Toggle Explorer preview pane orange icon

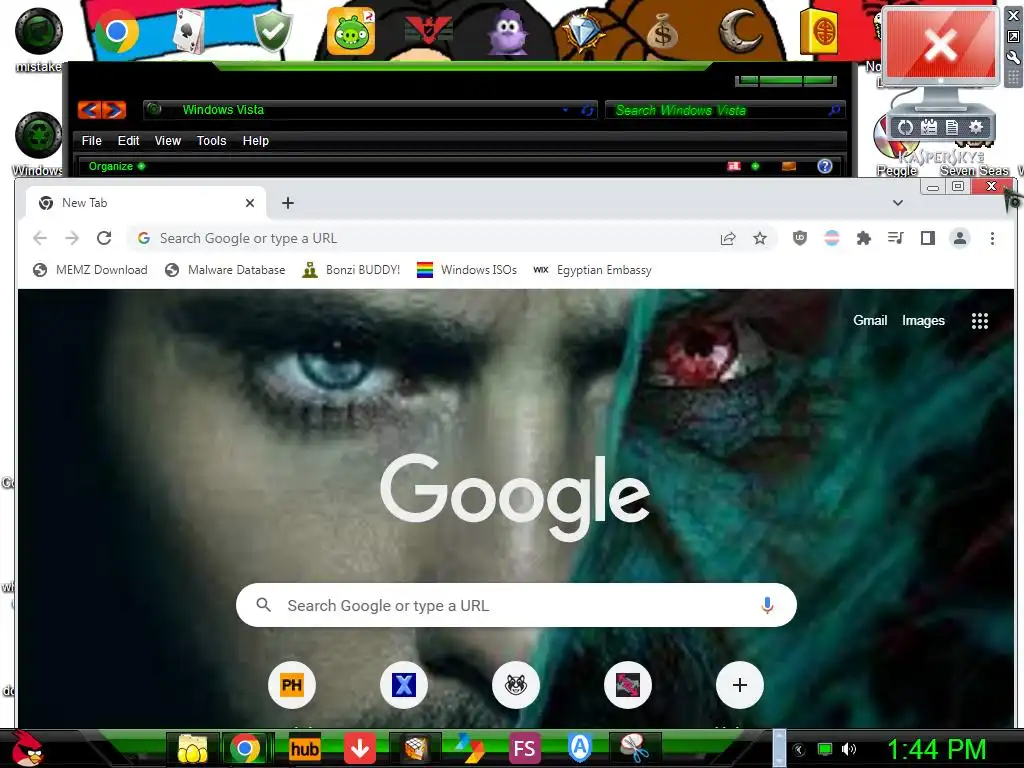pyautogui.click(x=789, y=167)
